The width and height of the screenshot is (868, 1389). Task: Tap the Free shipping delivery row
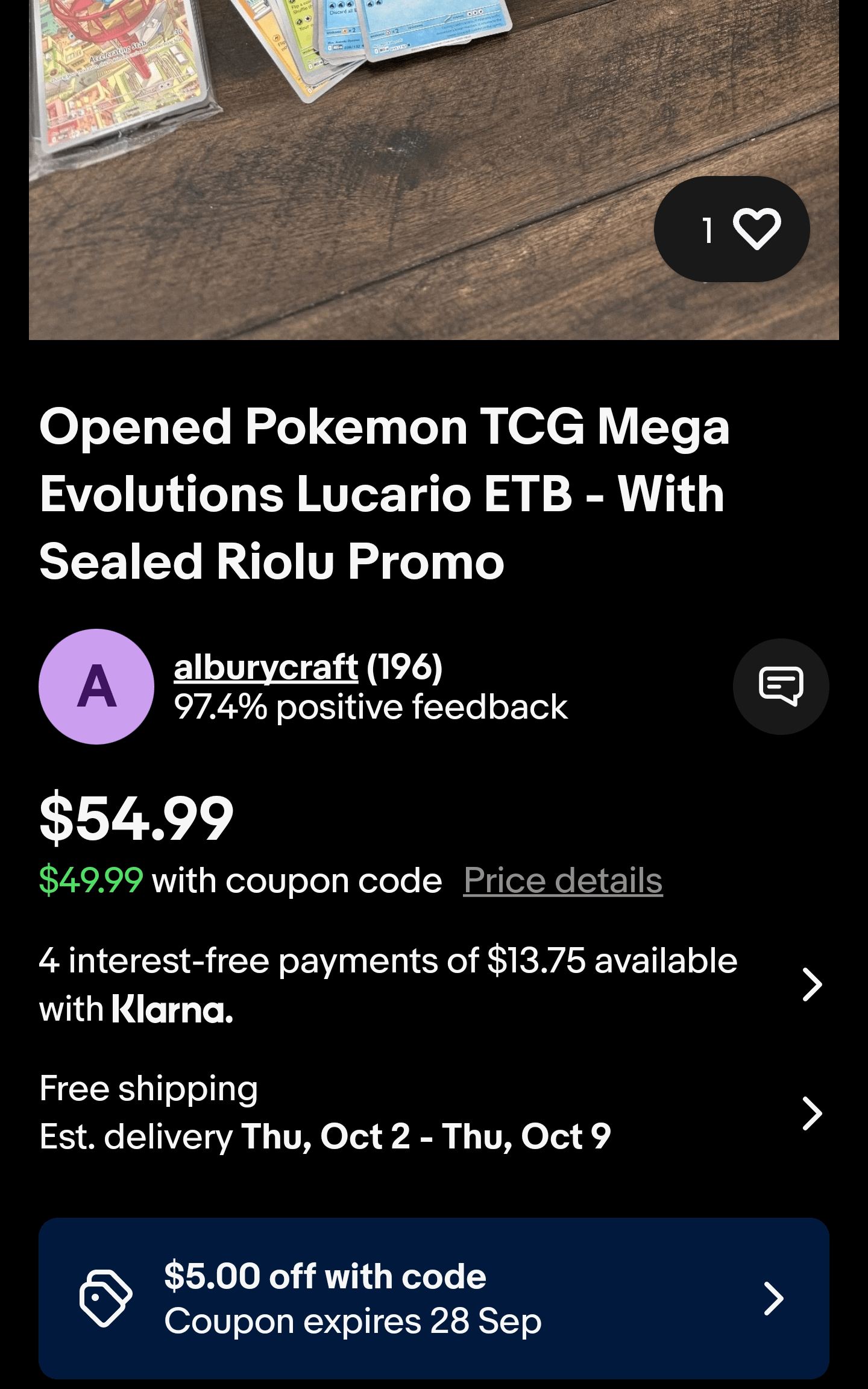[x=434, y=1113]
